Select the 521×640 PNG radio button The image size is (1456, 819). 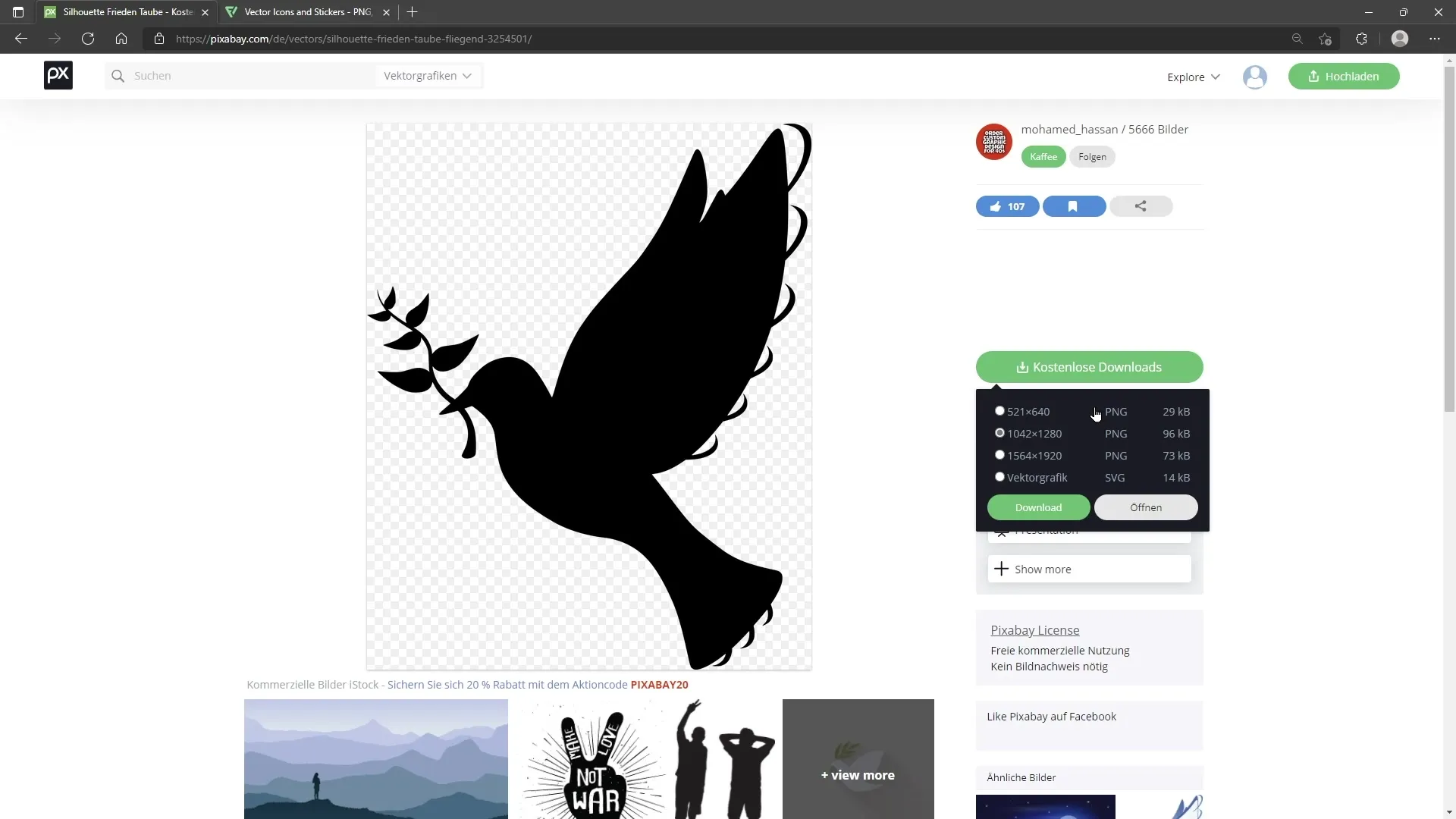(1001, 410)
